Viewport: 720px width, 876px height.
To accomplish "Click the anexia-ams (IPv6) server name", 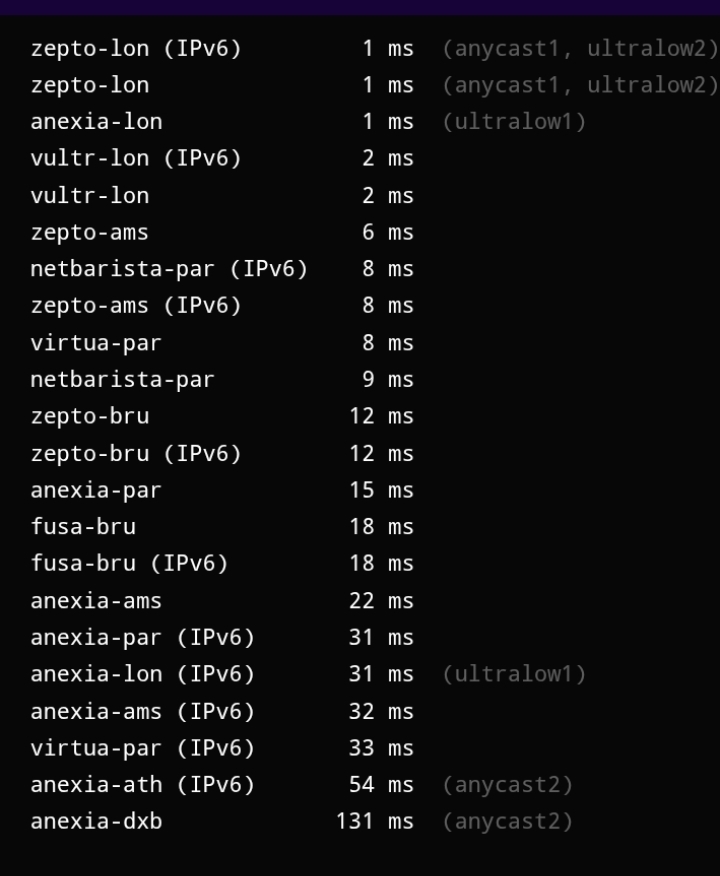I will 142,711.
